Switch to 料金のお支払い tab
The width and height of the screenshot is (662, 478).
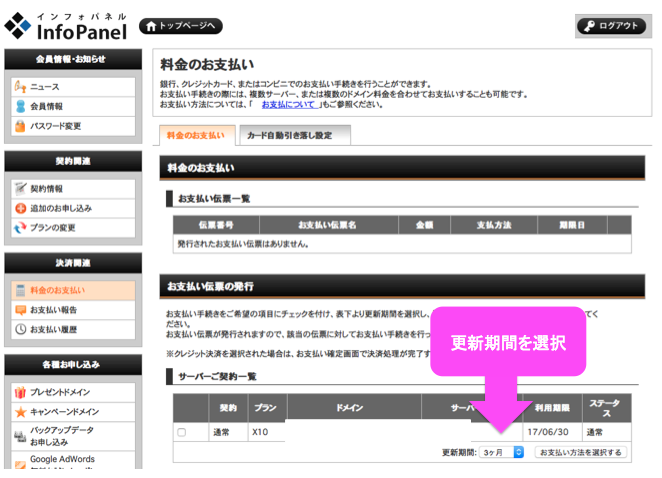pyautogui.click(x=197, y=136)
